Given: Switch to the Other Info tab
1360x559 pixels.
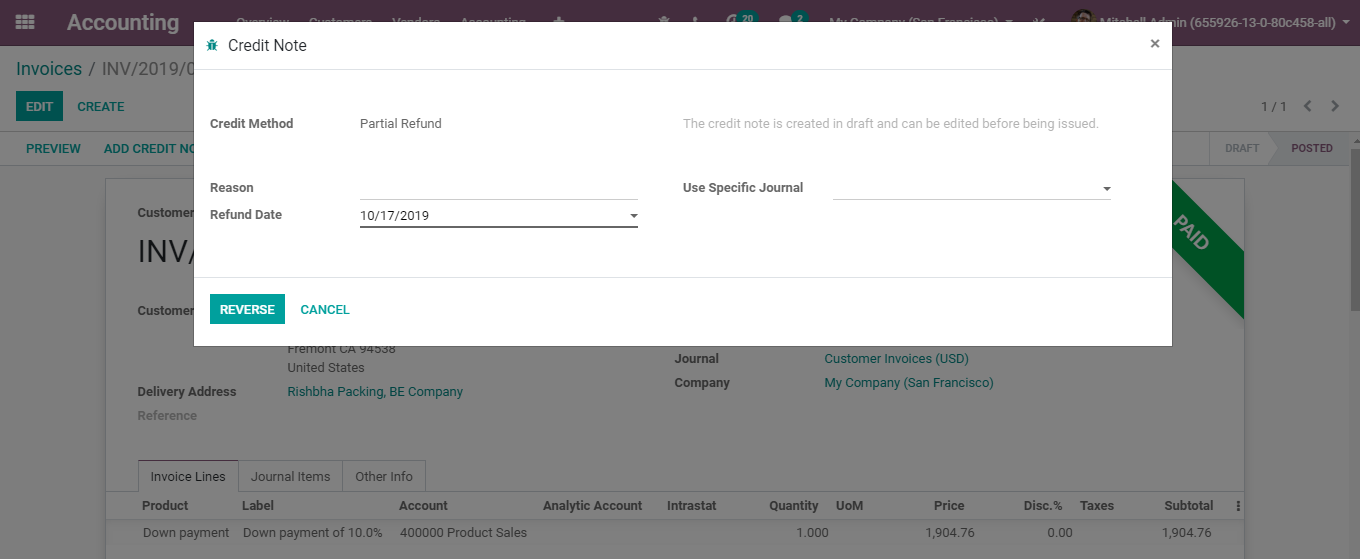Looking at the screenshot, I should [x=384, y=476].
